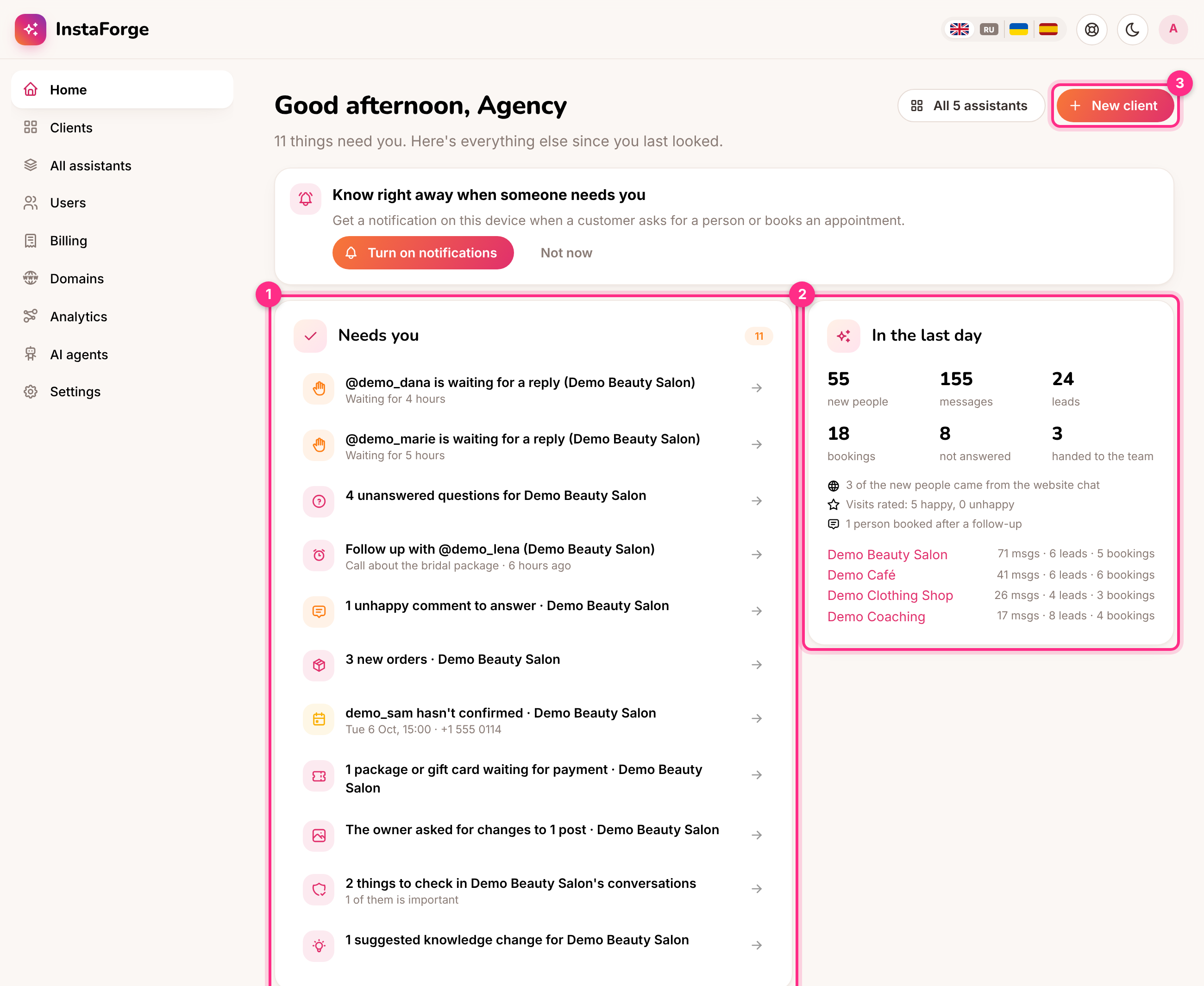1204x986 pixels.
Task: Dismiss notifications with Not now
Action: (566, 253)
